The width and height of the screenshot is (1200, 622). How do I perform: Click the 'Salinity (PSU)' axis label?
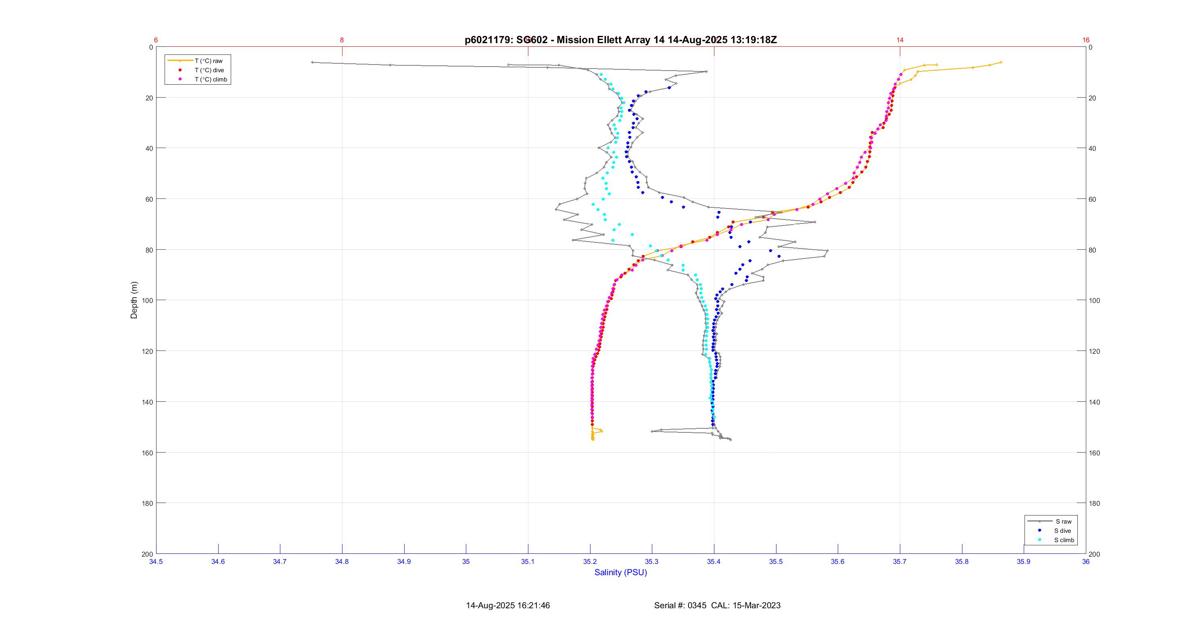[x=621, y=572]
